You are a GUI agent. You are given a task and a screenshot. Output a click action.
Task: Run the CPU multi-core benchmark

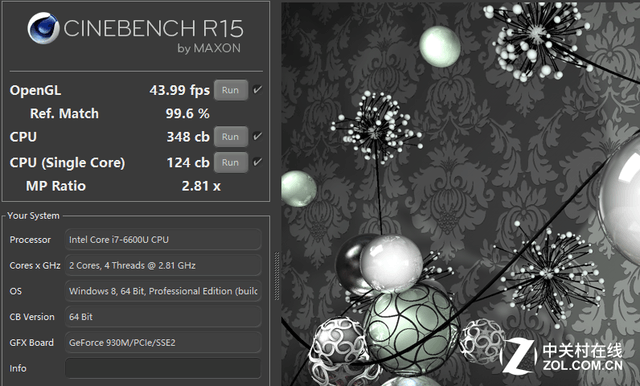[x=231, y=137]
